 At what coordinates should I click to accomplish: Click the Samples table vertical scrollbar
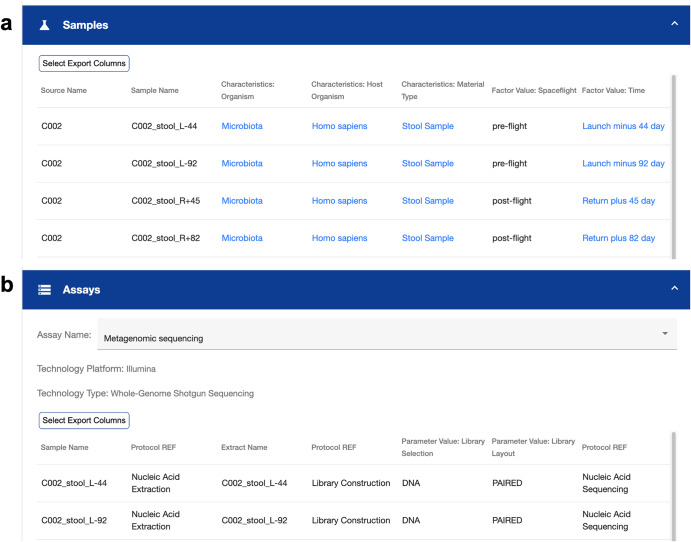pos(673,167)
